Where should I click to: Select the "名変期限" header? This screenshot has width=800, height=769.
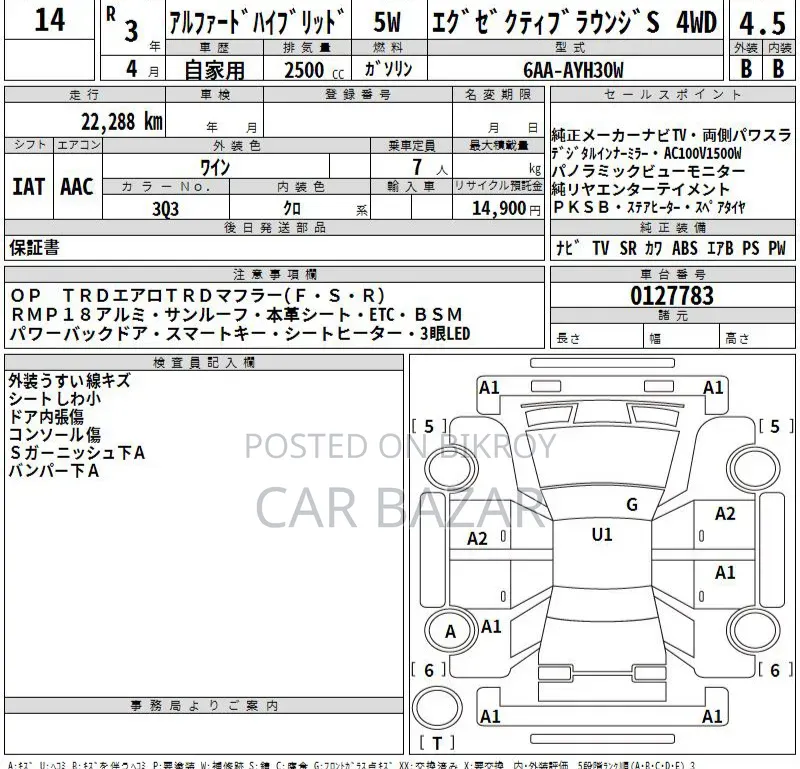coord(498,94)
